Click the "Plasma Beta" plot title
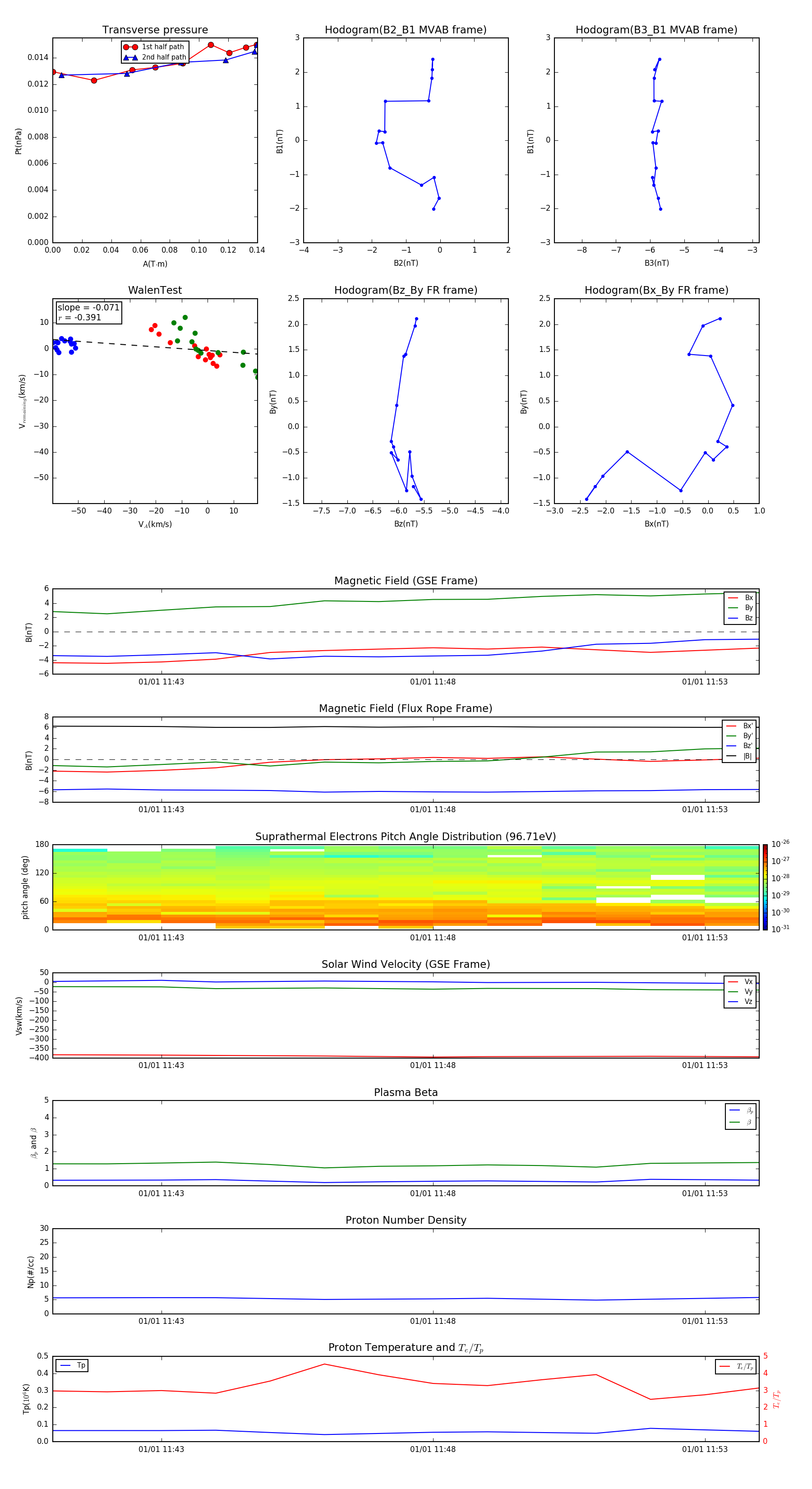Screen dimensions: 812x1489 [x=406, y=1093]
